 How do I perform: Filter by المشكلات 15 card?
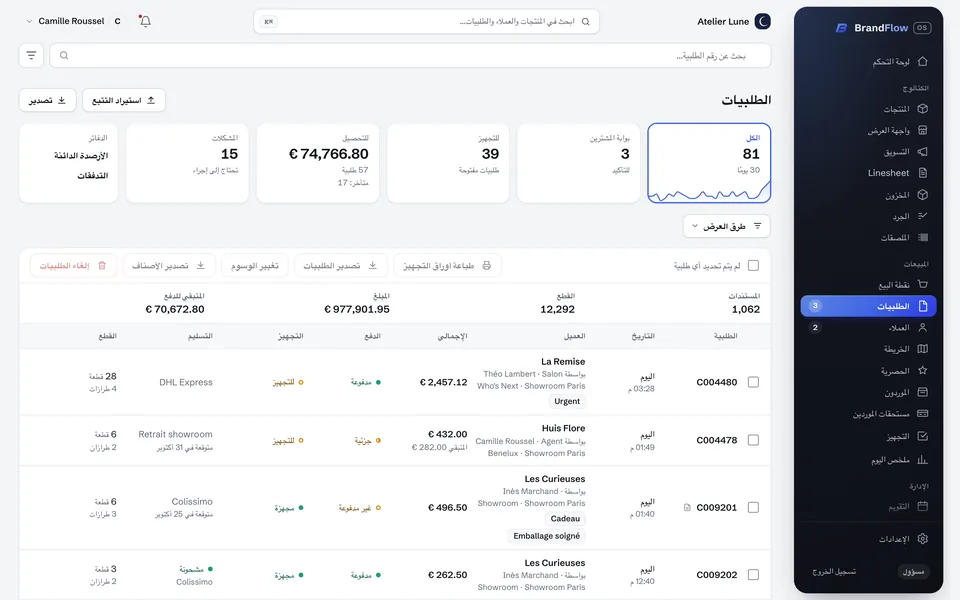(187, 163)
